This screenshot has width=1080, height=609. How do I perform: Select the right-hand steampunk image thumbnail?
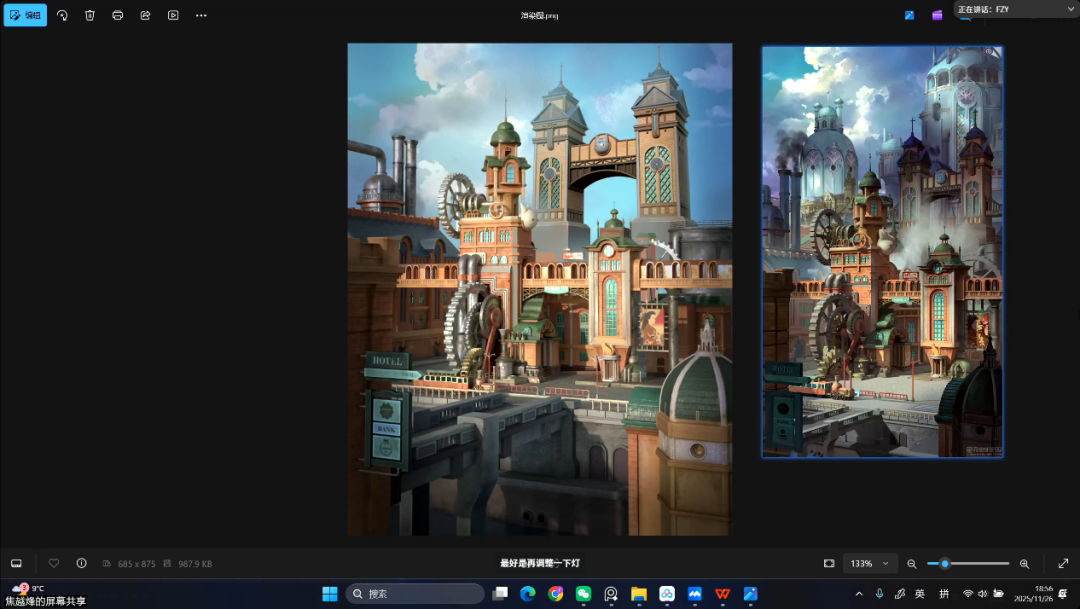tap(882, 252)
